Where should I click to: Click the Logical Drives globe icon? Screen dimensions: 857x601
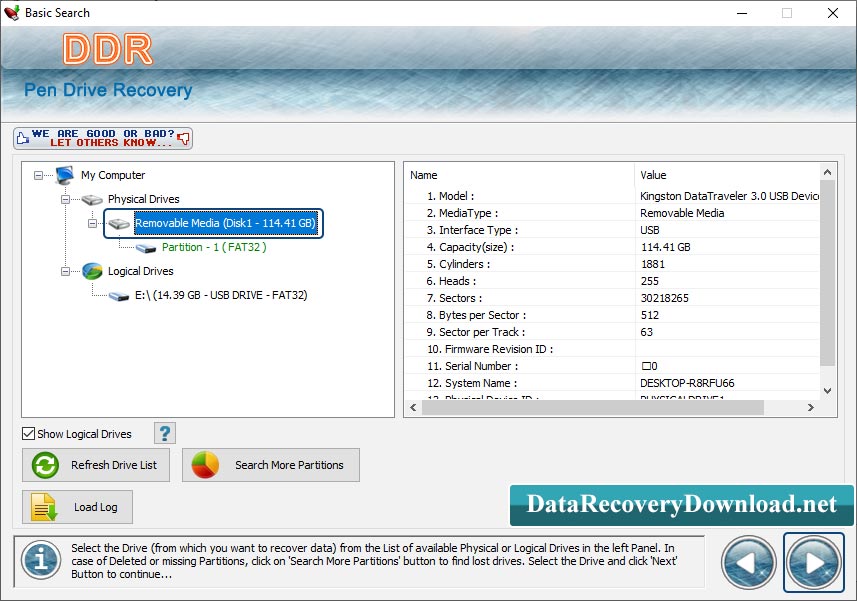pos(92,271)
